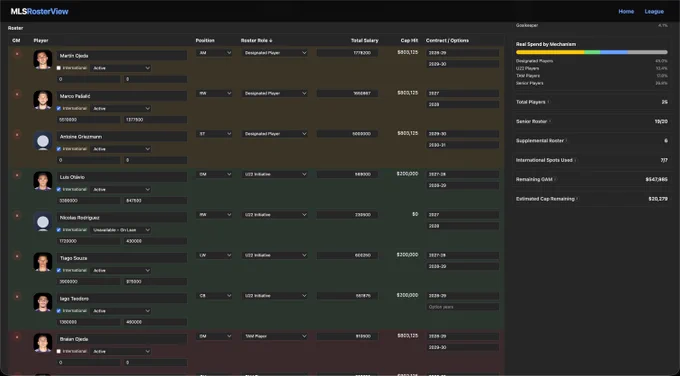680x376 pixels.
Task: Open the League page link
Action: click(654, 12)
